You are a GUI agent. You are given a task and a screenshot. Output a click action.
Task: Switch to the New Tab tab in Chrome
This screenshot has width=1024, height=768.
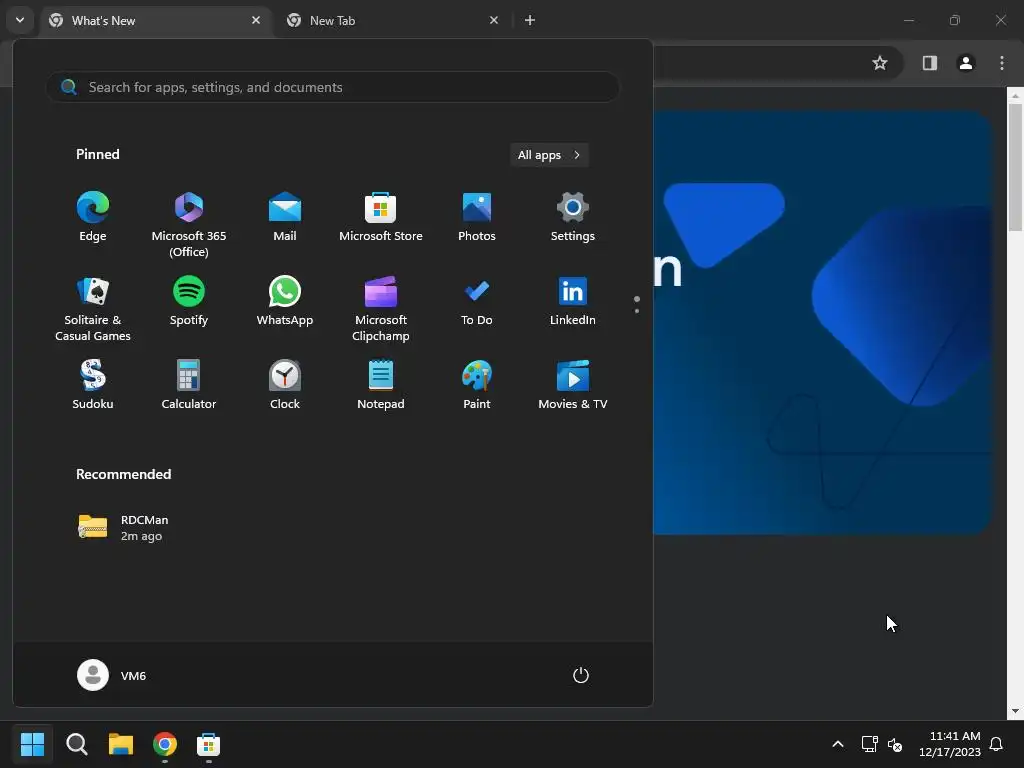point(392,21)
